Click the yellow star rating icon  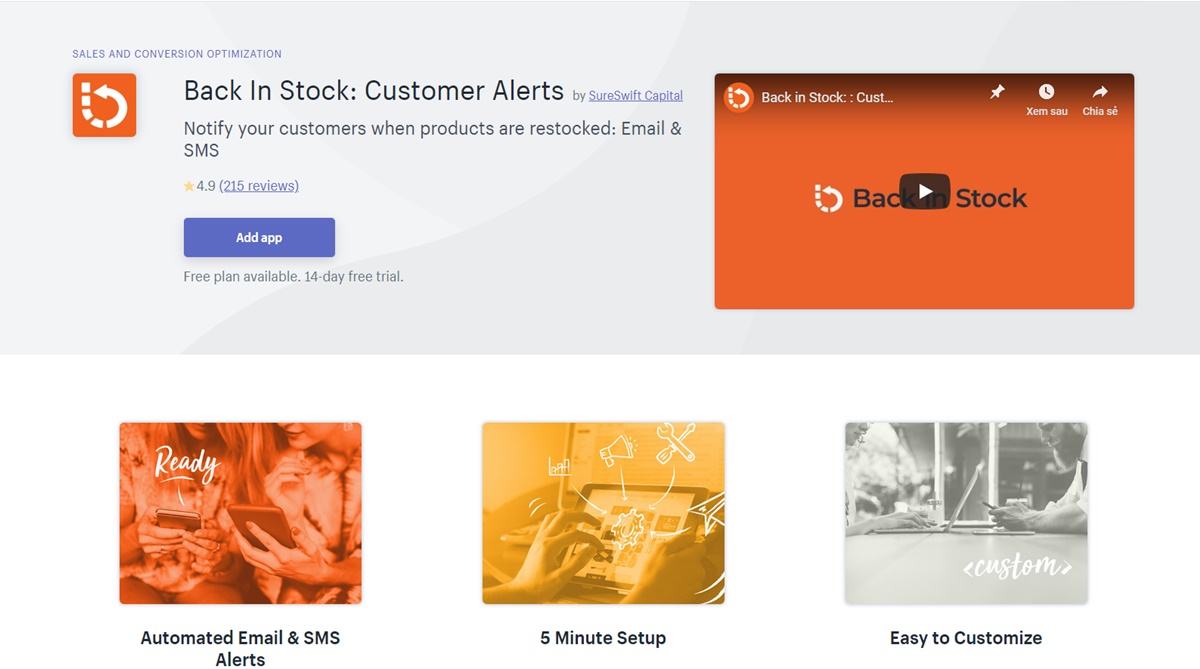click(x=189, y=186)
